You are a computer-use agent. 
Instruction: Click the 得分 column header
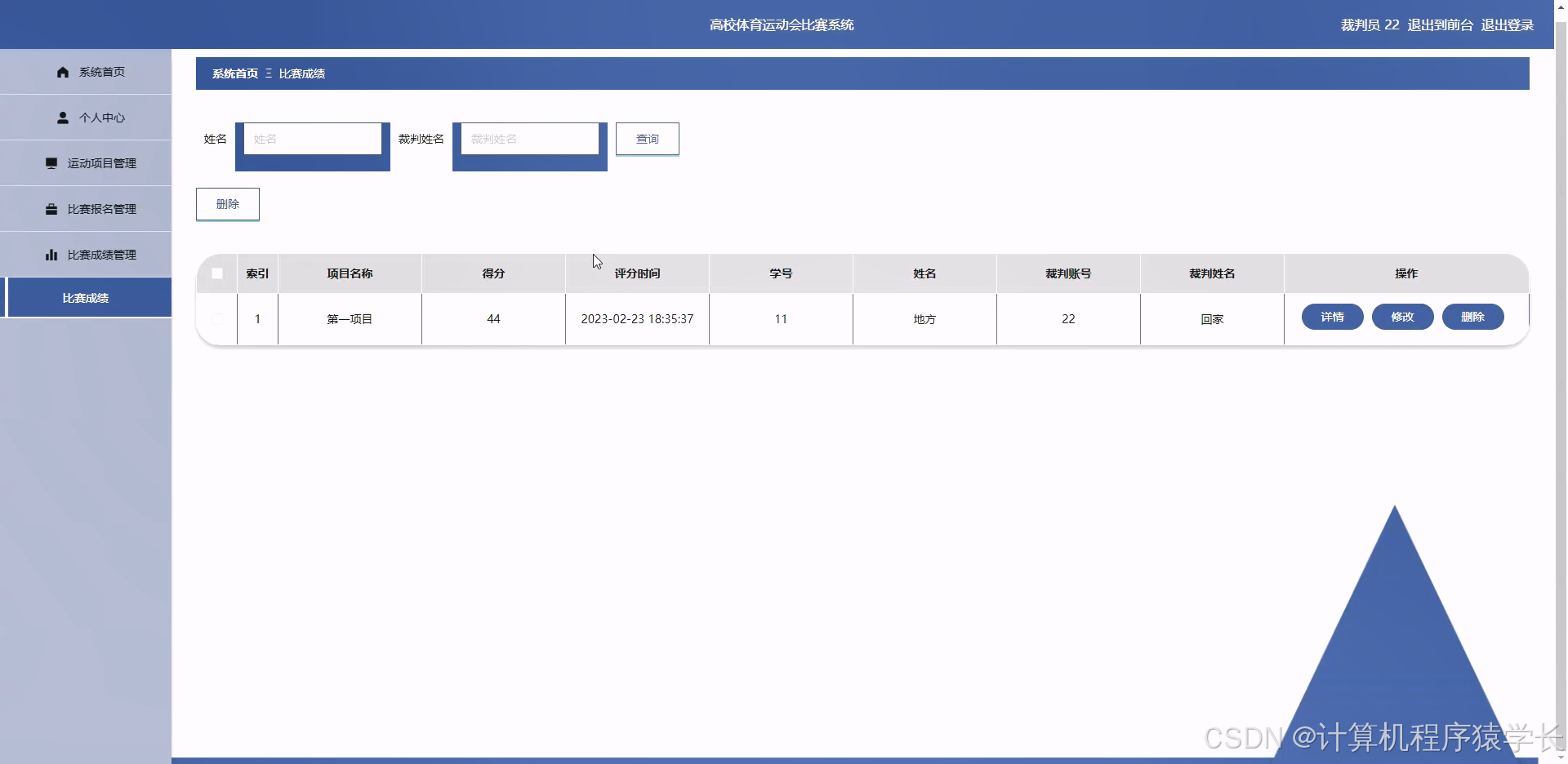493,273
